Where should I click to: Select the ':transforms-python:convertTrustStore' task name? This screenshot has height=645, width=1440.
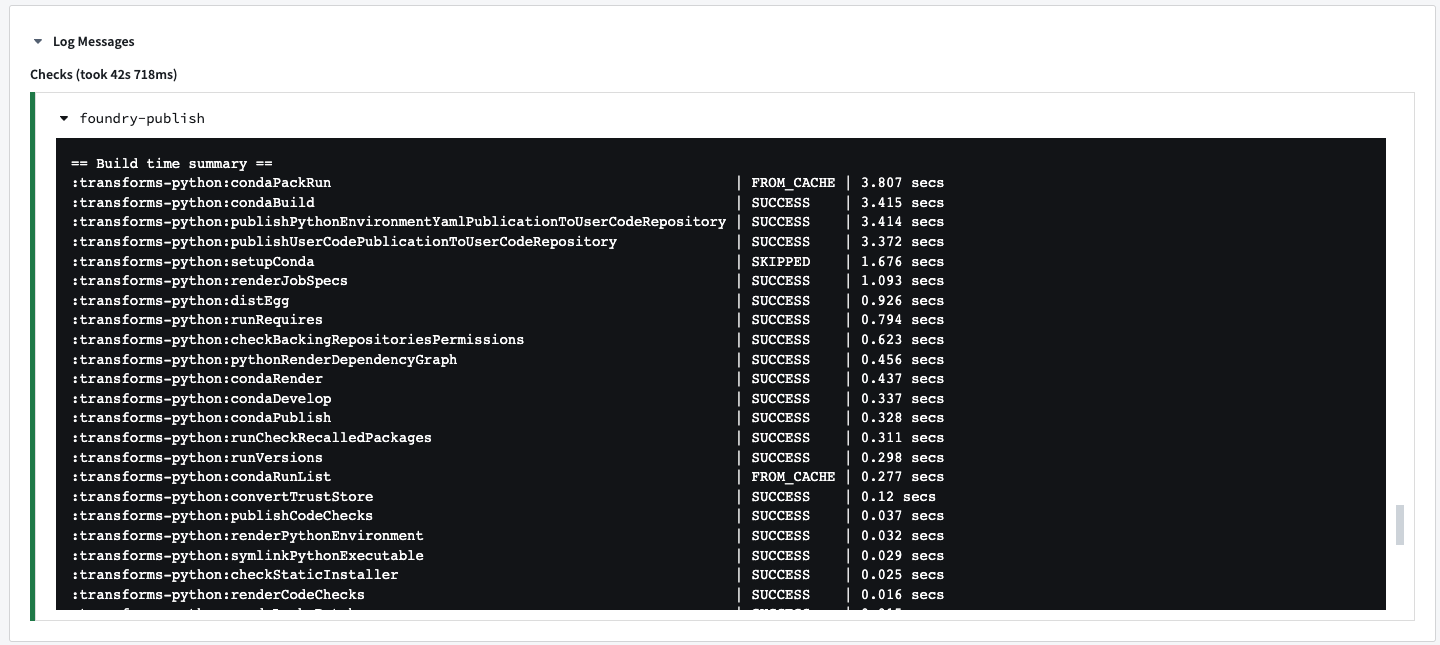coord(222,497)
